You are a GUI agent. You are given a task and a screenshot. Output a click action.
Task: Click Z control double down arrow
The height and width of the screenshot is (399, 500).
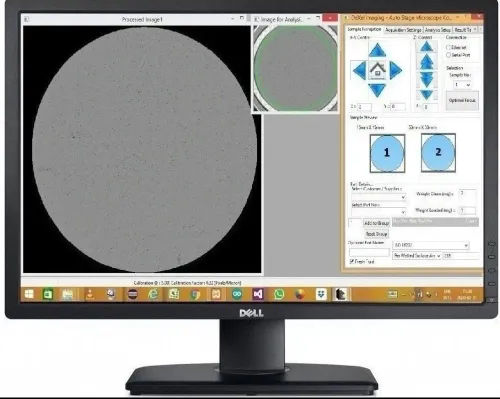click(x=427, y=80)
